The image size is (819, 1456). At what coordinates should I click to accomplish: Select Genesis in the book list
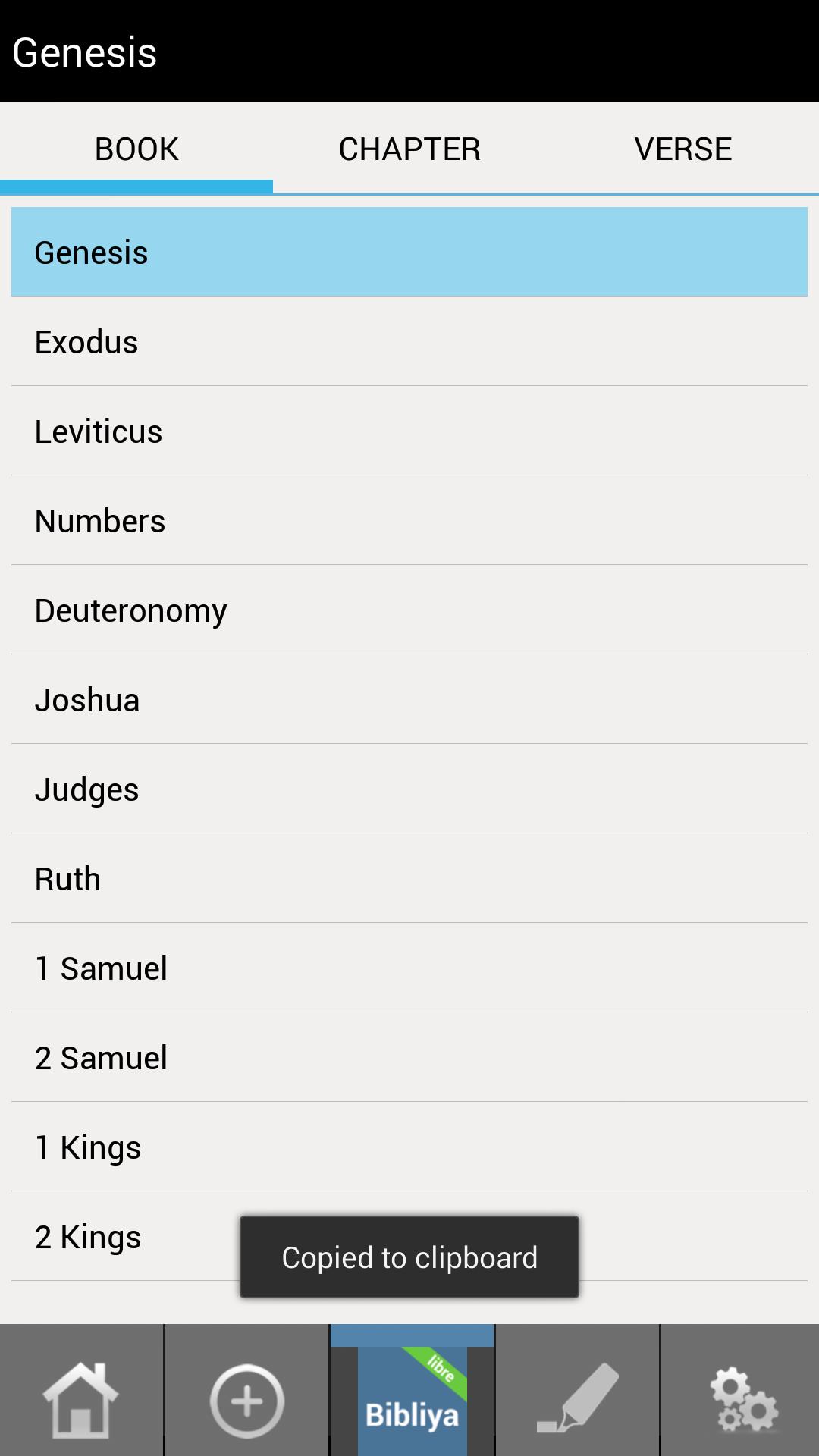coord(409,253)
